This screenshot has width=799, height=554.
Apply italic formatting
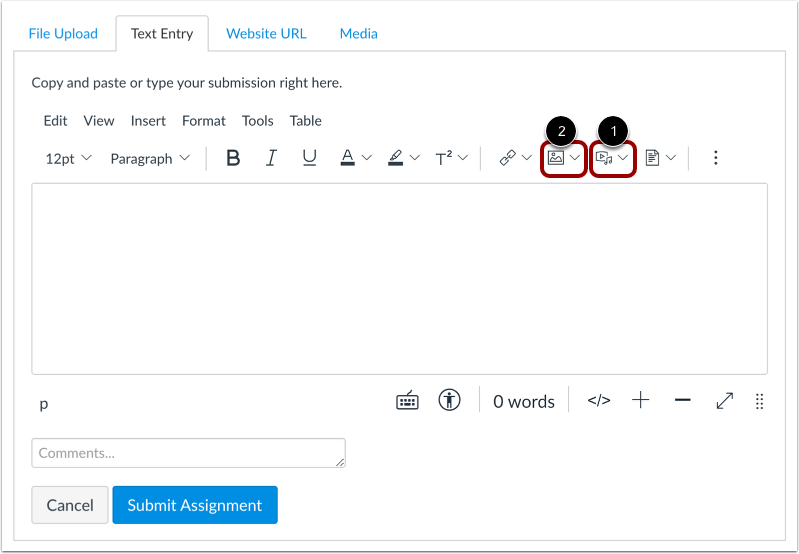272,158
